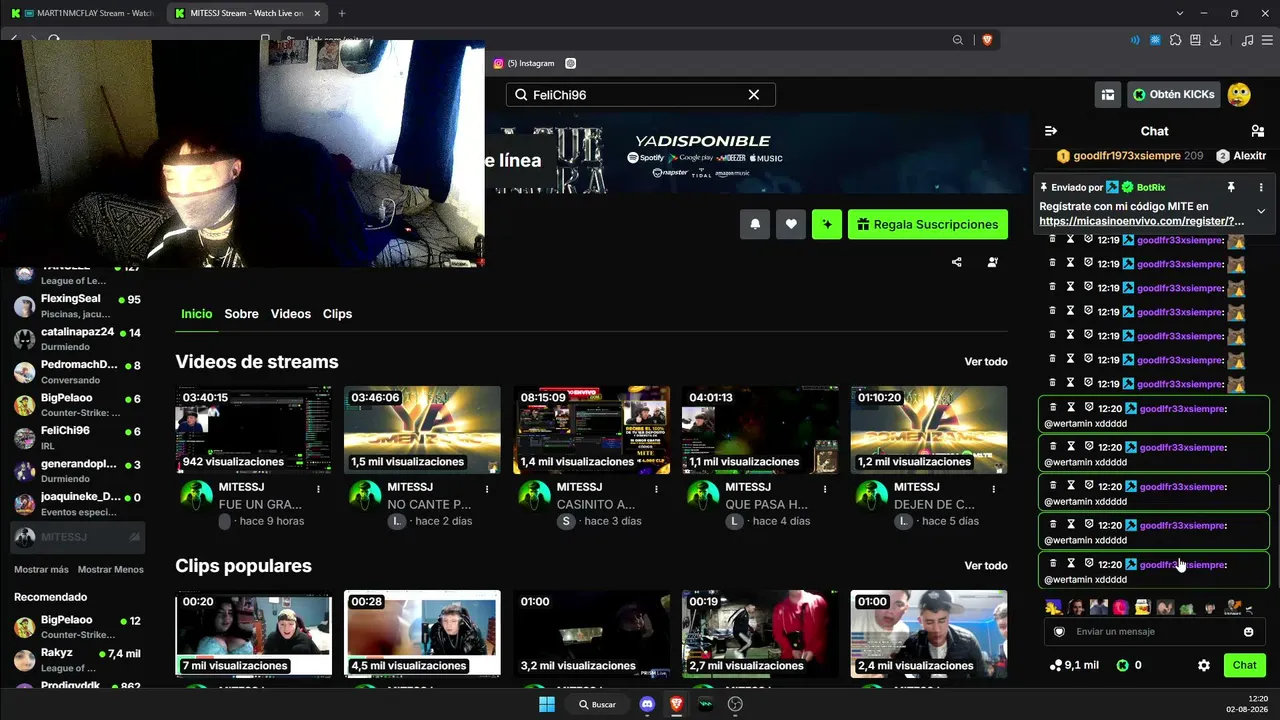Click the Enviar un mensaje input field
The image size is (1280, 720).
pyautogui.click(x=1155, y=632)
